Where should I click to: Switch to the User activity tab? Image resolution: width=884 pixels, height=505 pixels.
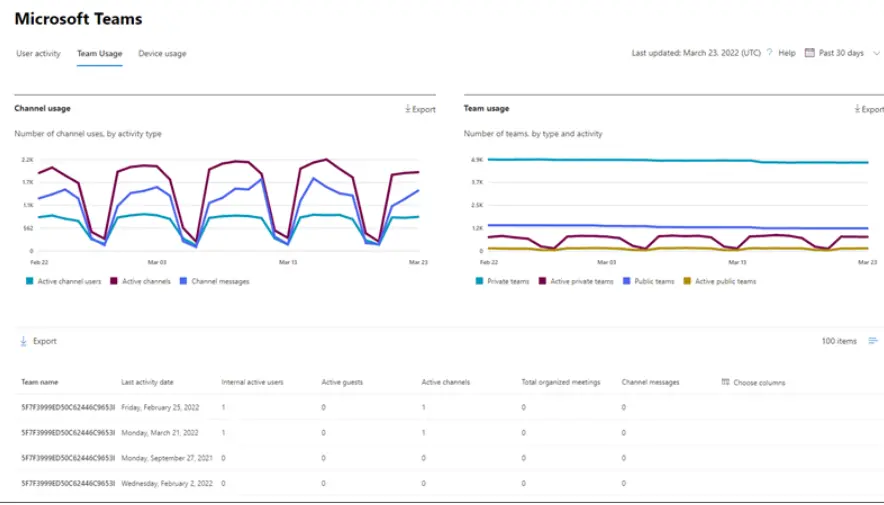click(38, 54)
